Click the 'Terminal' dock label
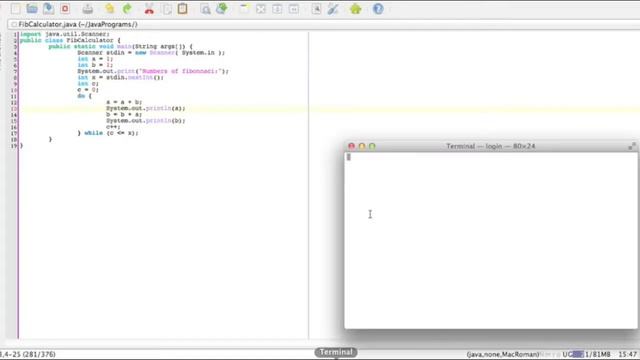 pos(336,352)
